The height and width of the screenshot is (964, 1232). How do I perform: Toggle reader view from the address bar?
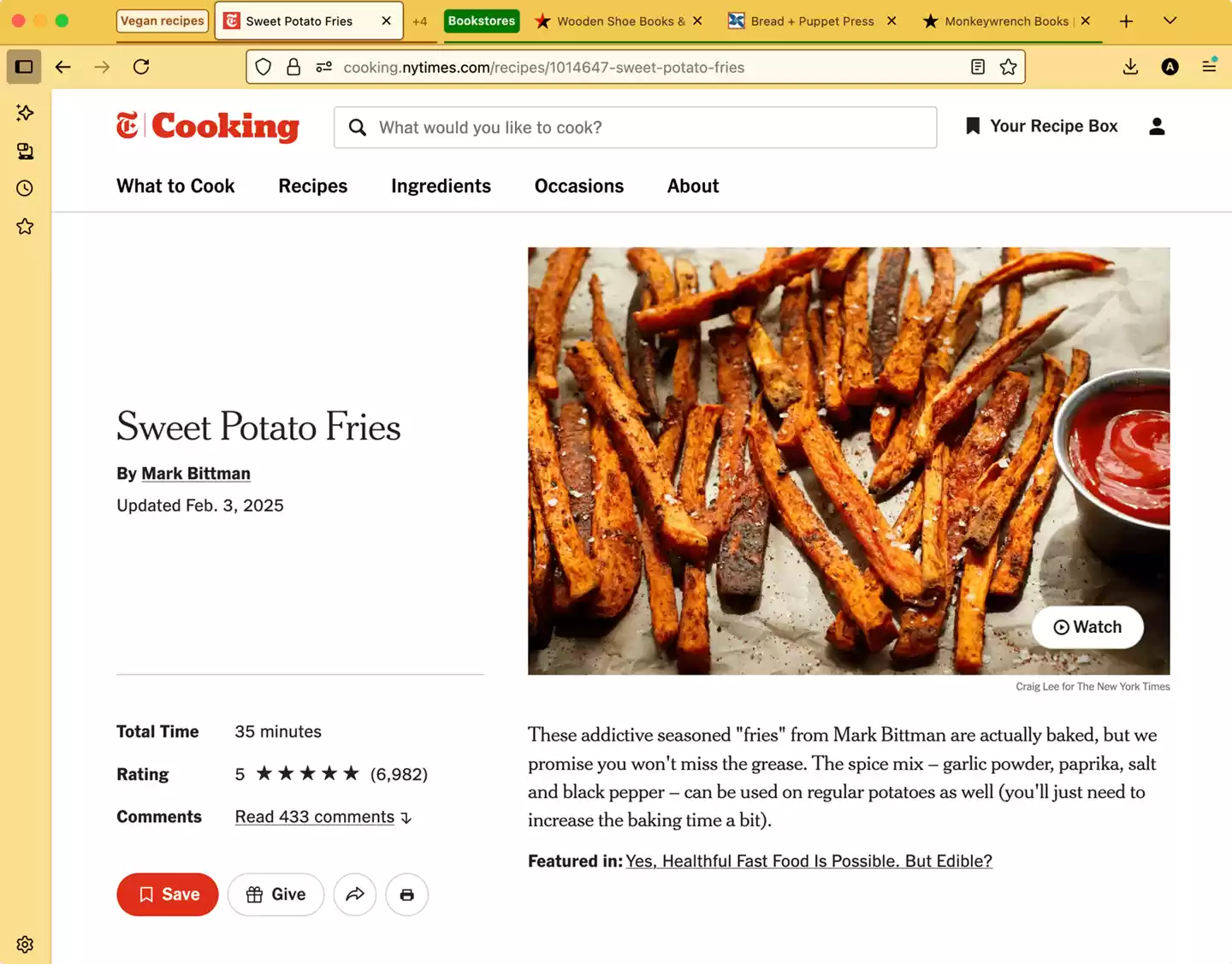point(977,66)
